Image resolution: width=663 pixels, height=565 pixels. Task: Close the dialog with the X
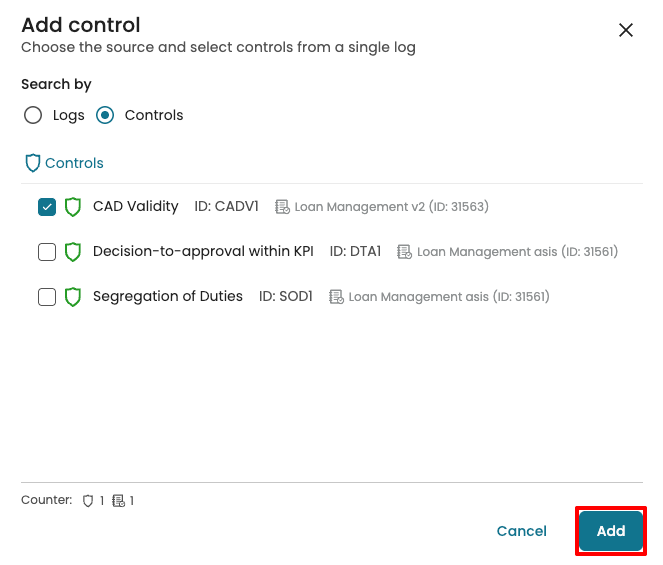pyautogui.click(x=626, y=30)
